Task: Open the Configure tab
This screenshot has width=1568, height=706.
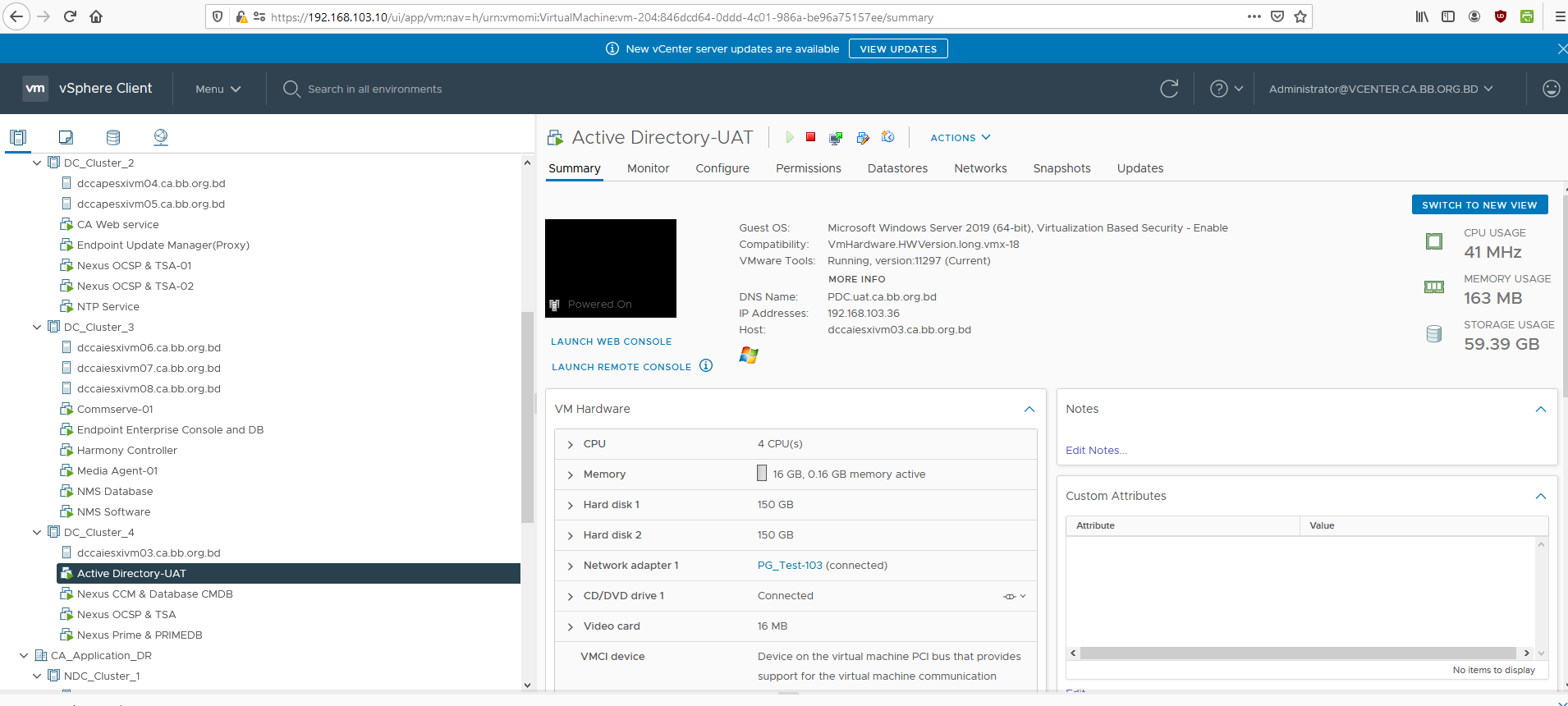Action: point(722,168)
